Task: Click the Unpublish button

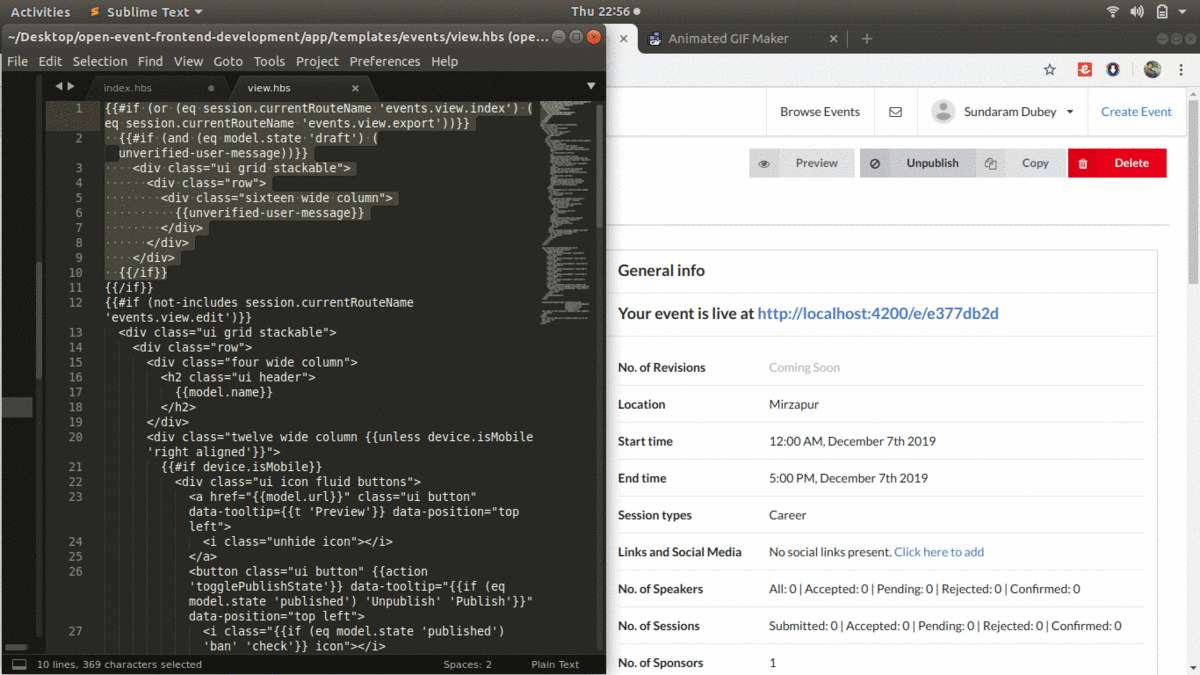Action: 917,163
